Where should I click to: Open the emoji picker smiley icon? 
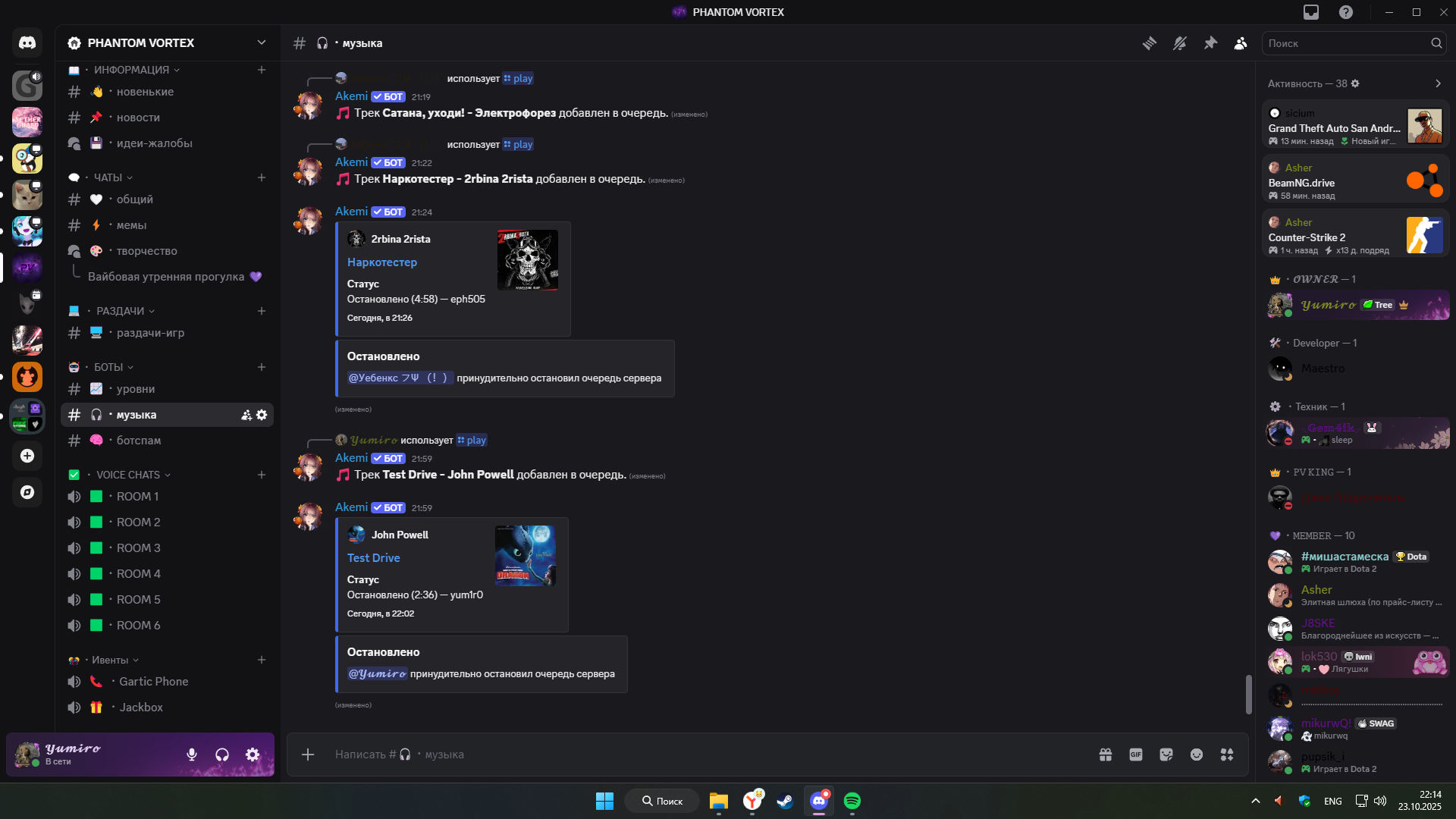[x=1197, y=755]
